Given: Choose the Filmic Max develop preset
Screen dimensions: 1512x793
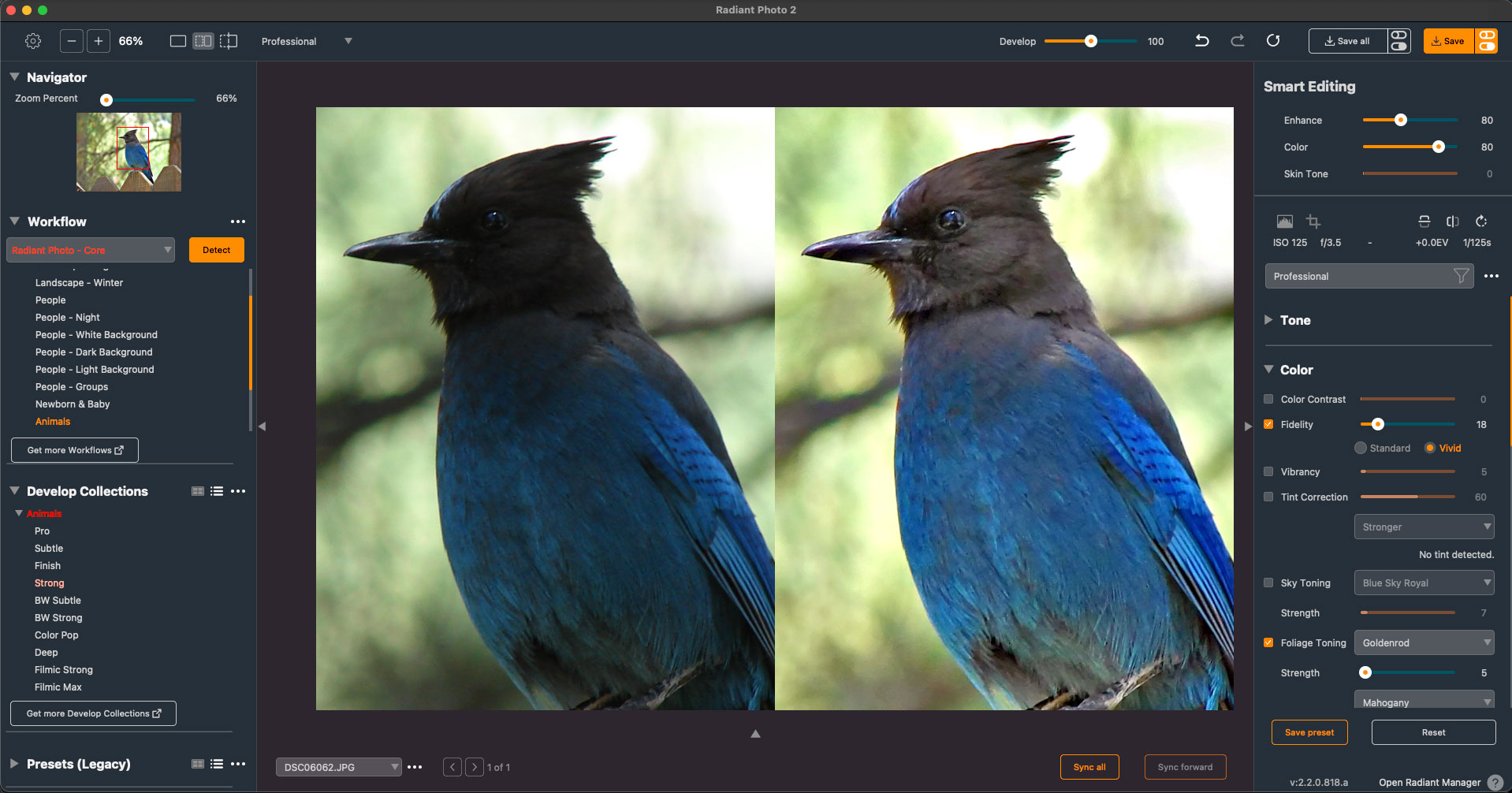Looking at the screenshot, I should point(58,687).
